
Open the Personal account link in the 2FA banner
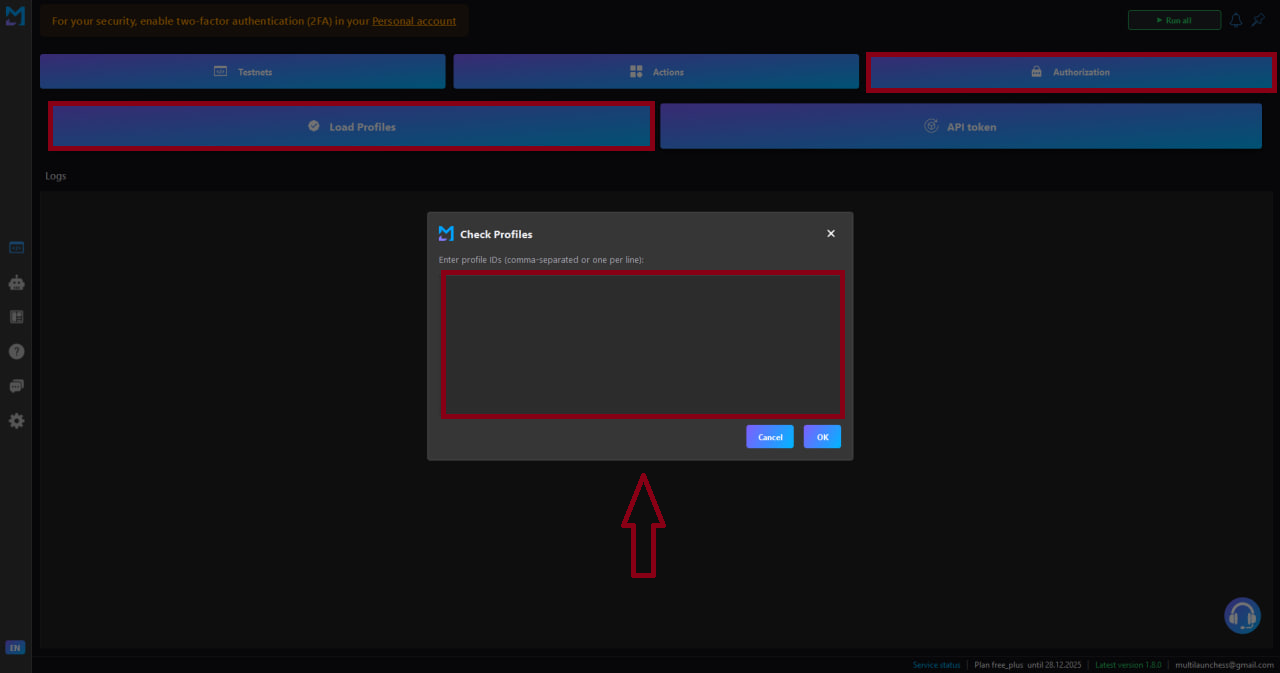[414, 20]
